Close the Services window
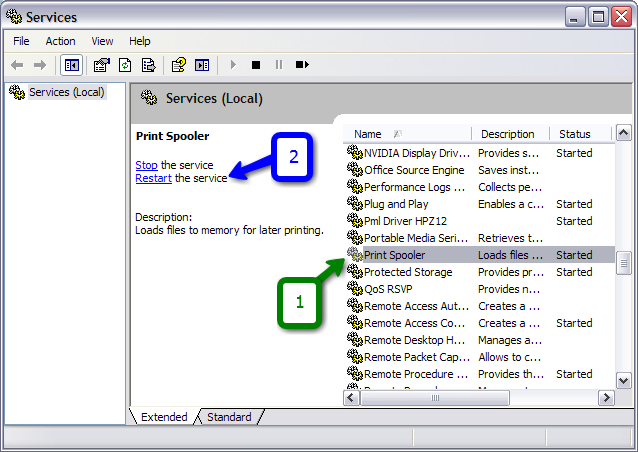 click(622, 17)
